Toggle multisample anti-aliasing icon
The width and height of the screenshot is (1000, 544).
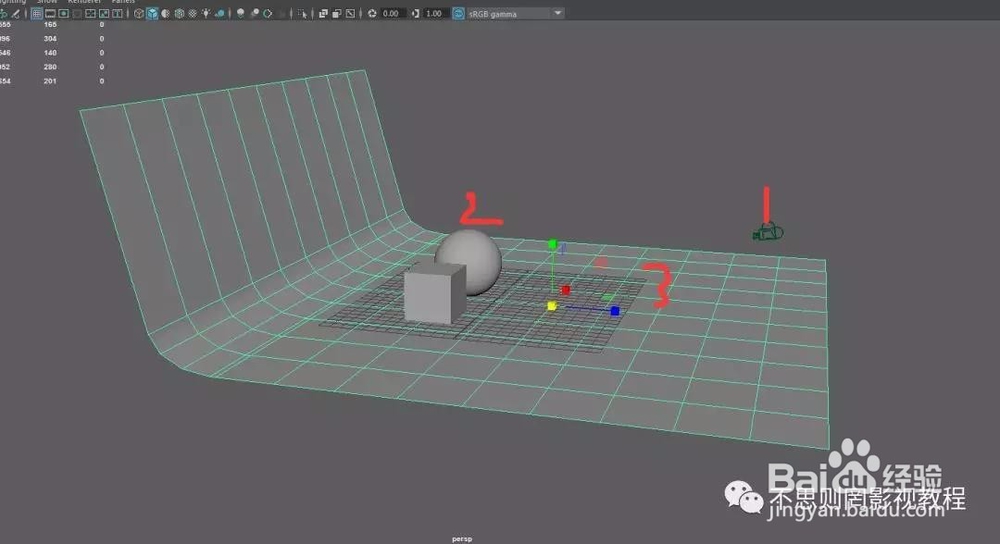pyautogui.click(x=268, y=13)
